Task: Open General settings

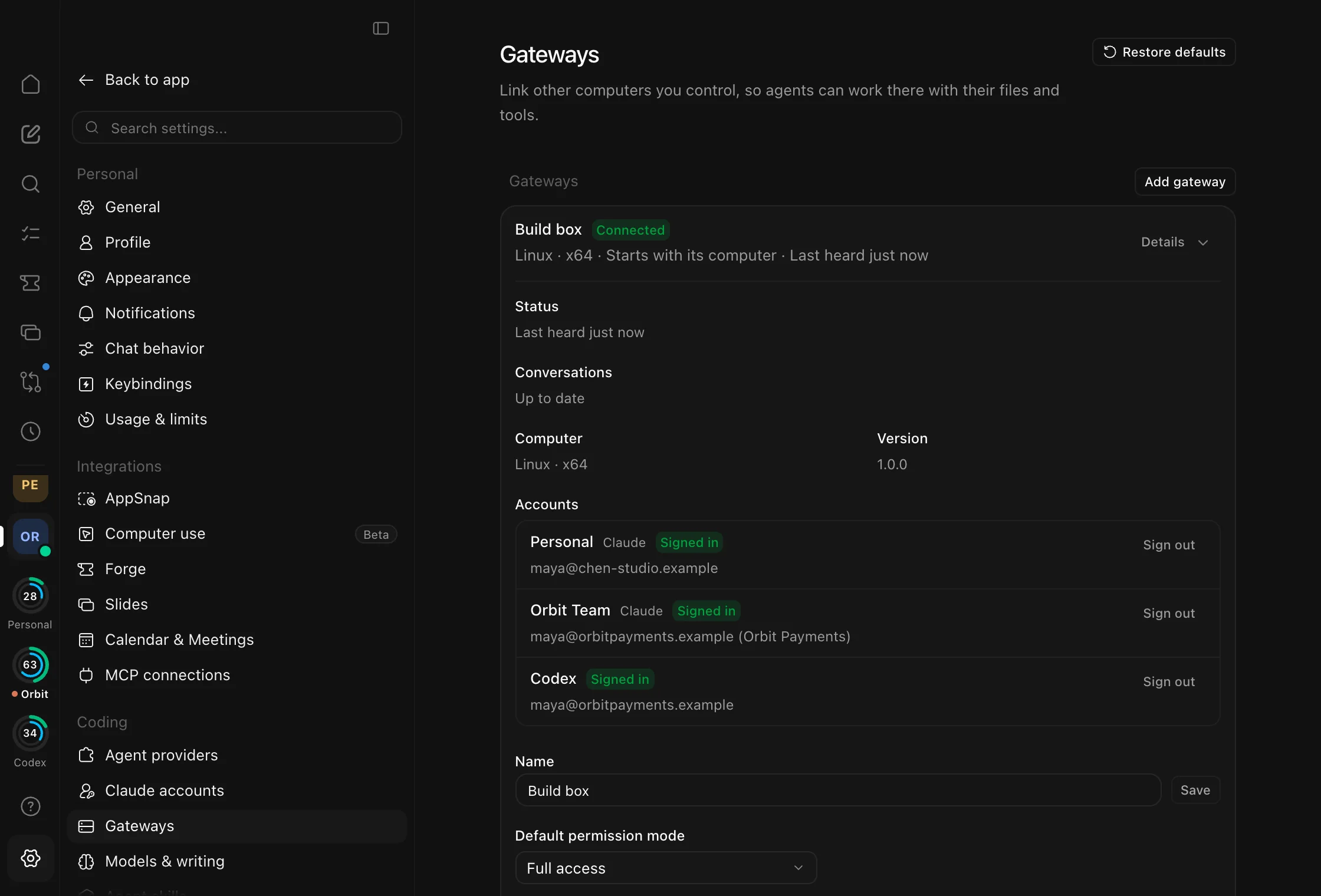Action: pyautogui.click(x=237, y=207)
